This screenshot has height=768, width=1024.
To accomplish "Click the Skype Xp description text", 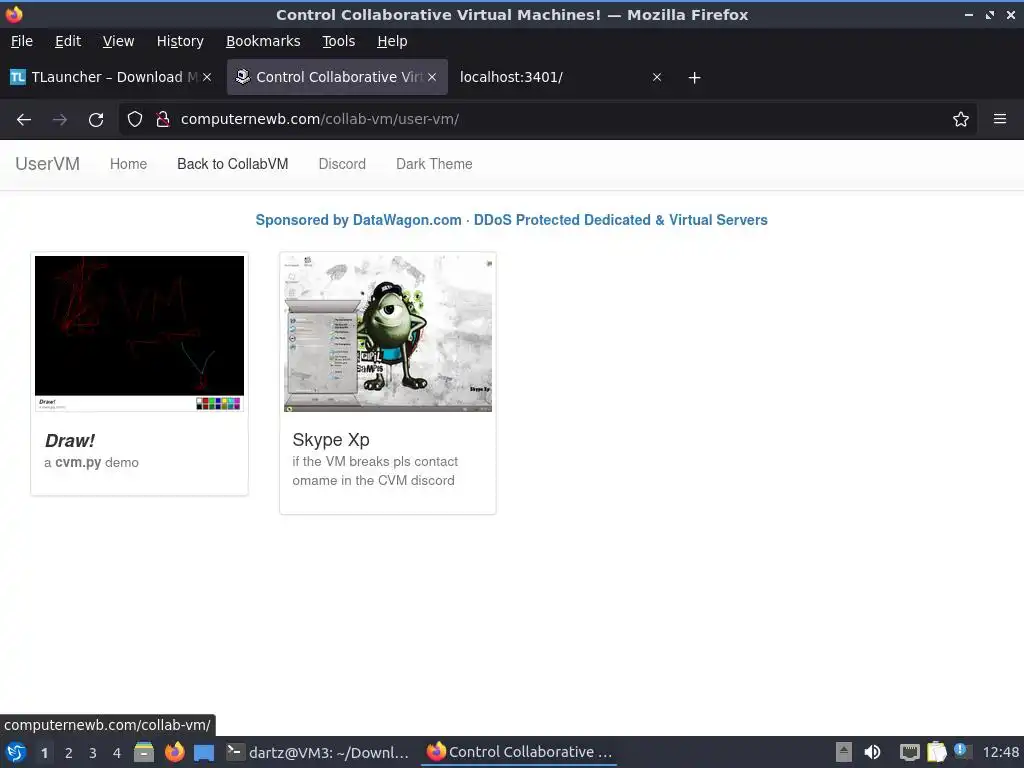I will (x=375, y=471).
